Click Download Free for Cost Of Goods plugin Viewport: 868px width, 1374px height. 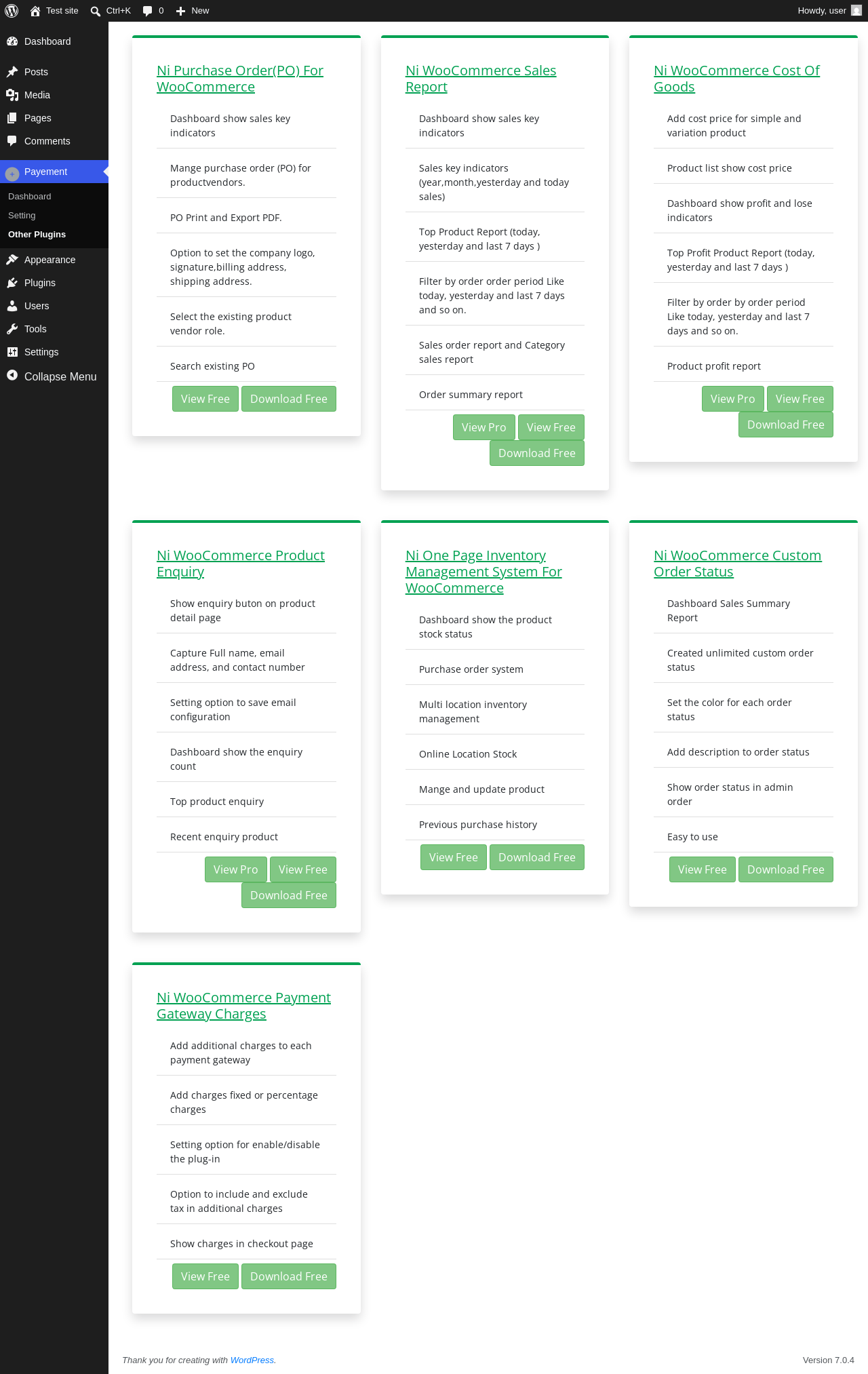(x=786, y=425)
